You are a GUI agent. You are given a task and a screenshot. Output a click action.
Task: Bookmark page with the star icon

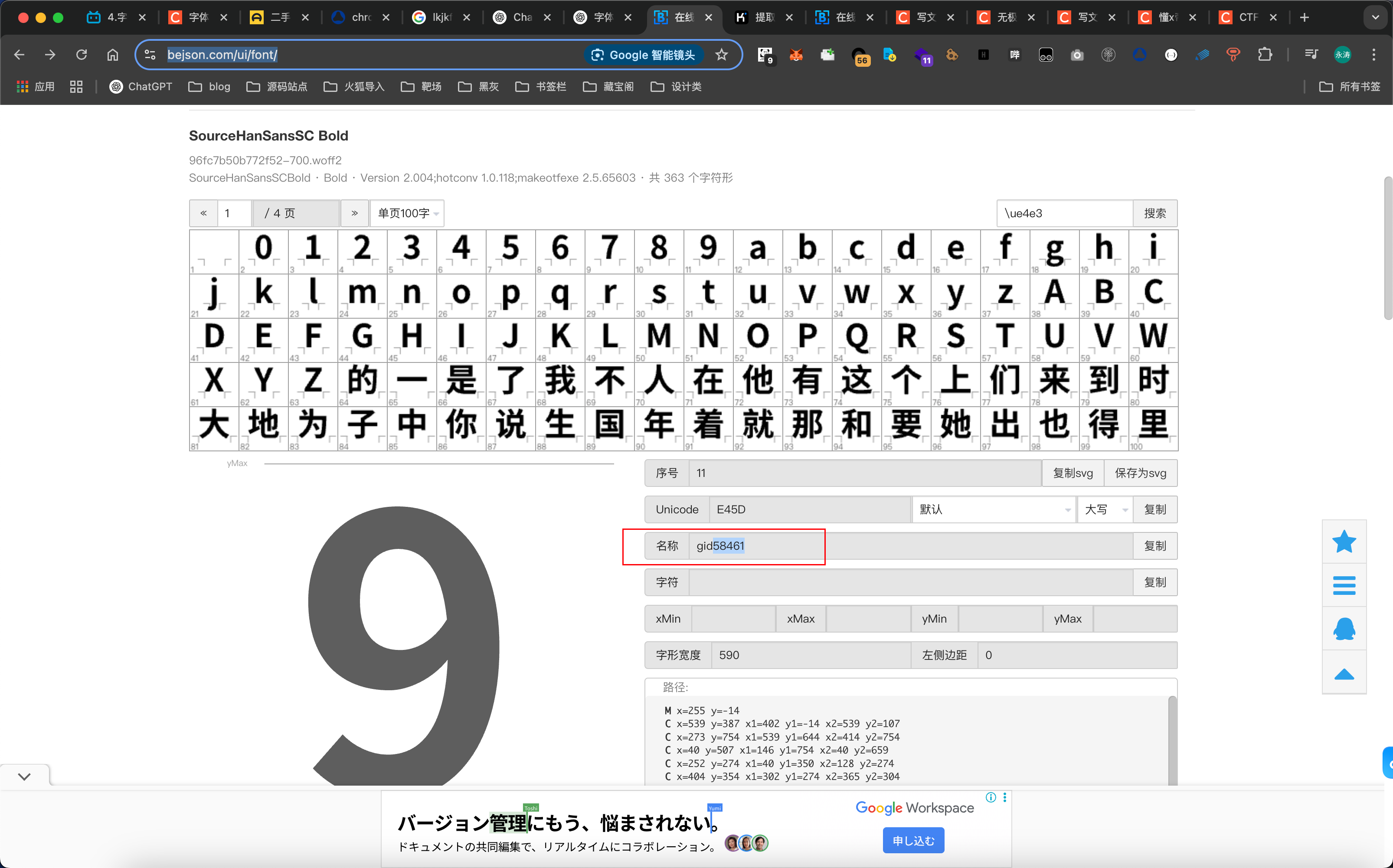point(721,55)
